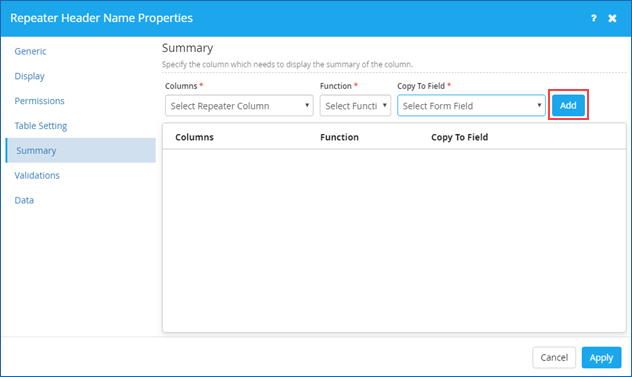The width and height of the screenshot is (632, 377).
Task: Switch to the Data tab
Action: (24, 200)
